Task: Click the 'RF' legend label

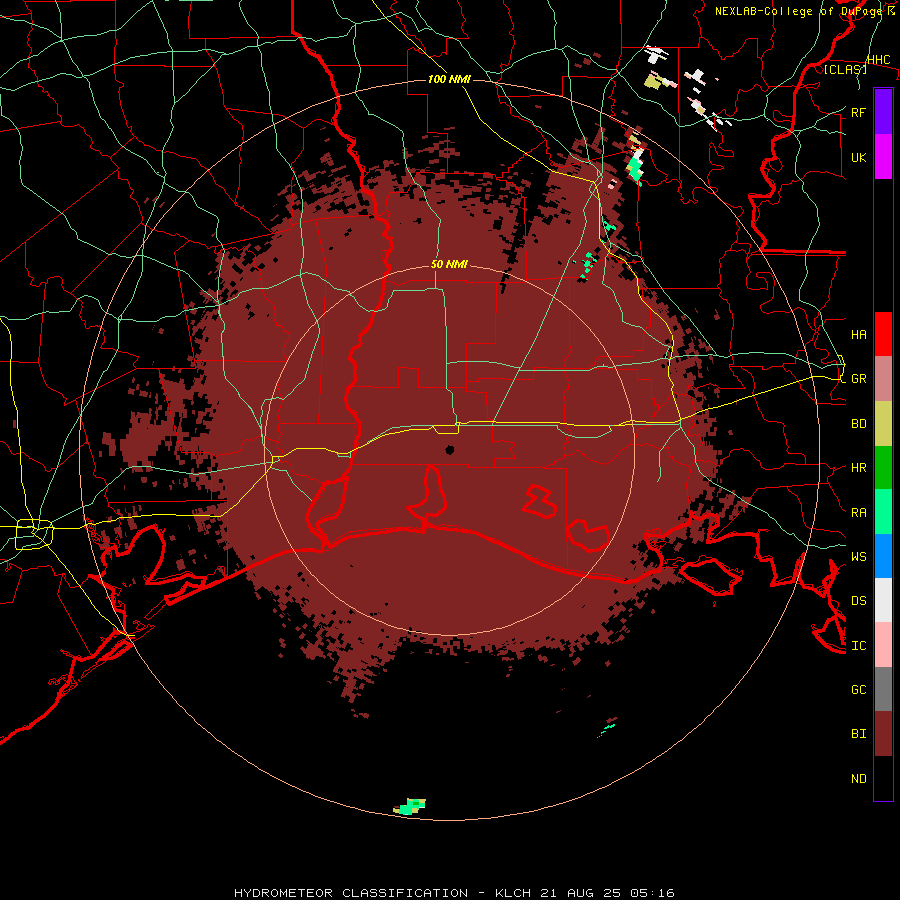Action: [x=859, y=112]
